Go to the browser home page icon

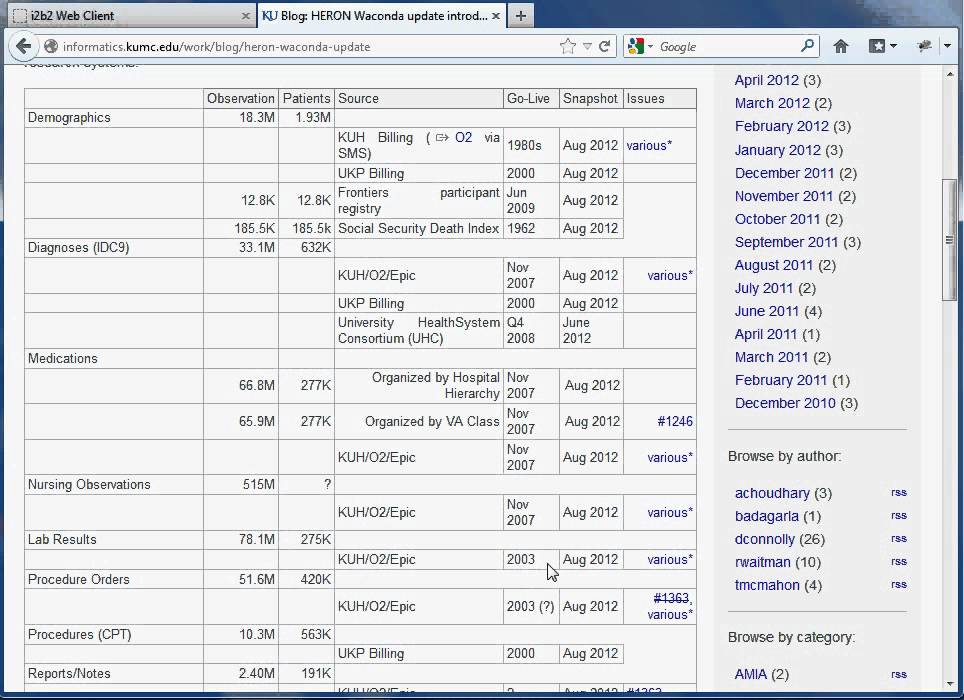841,46
